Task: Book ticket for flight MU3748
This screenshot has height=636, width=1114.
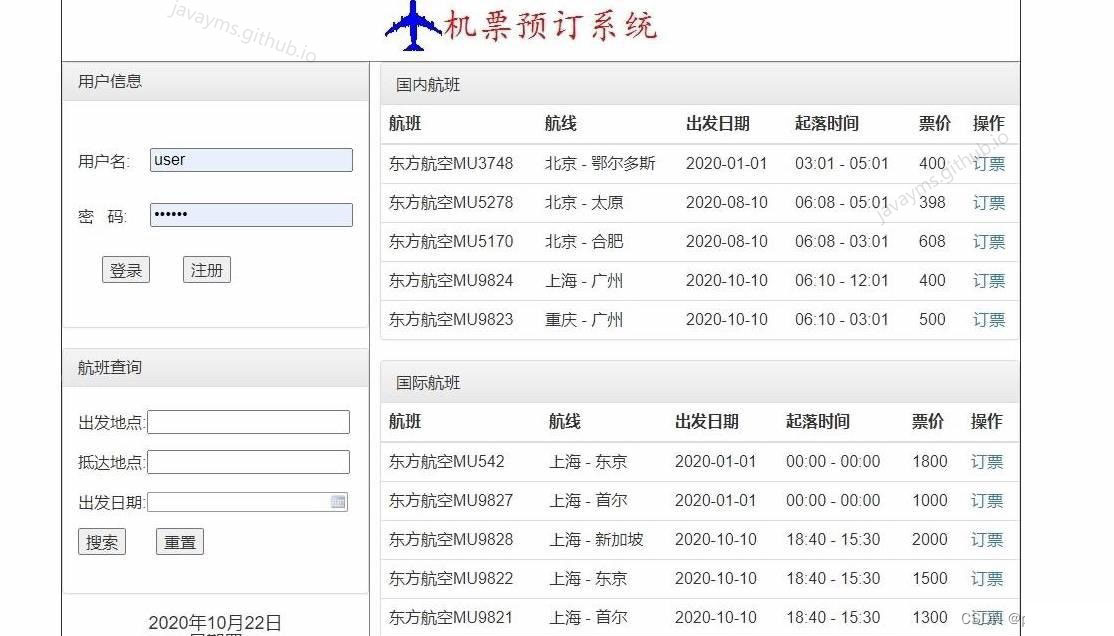Action: coord(989,164)
